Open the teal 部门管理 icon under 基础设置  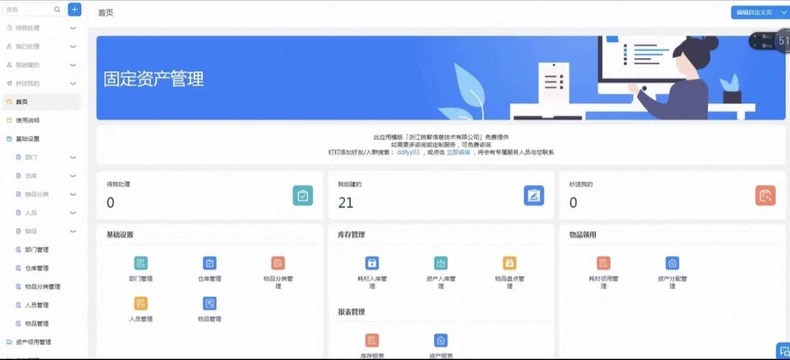[x=141, y=263]
